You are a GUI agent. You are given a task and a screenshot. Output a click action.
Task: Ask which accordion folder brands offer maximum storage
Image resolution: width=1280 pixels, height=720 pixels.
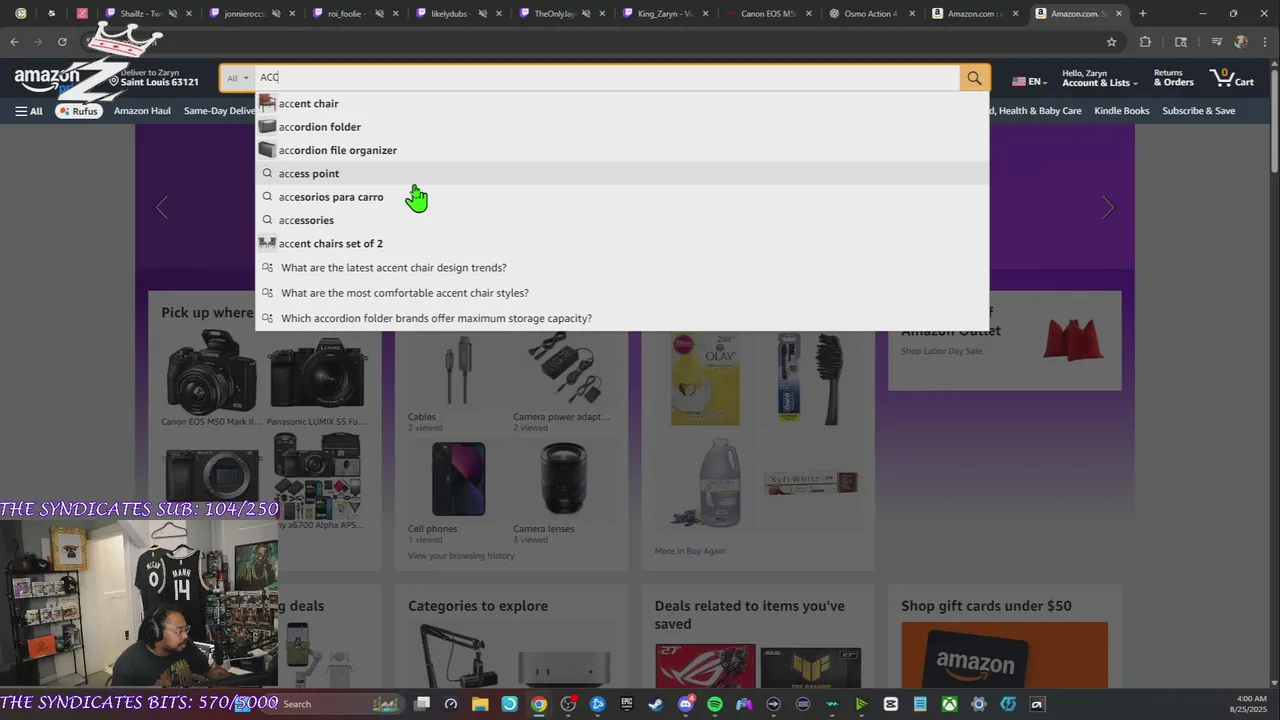622,318
